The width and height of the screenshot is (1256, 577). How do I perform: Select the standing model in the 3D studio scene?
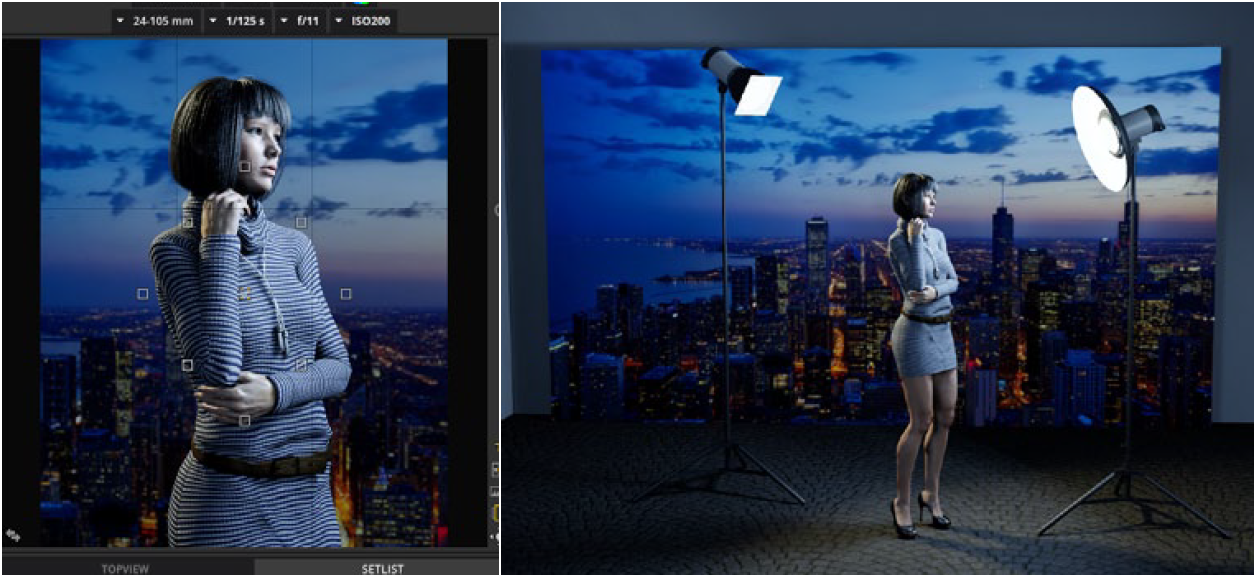[x=922, y=355]
